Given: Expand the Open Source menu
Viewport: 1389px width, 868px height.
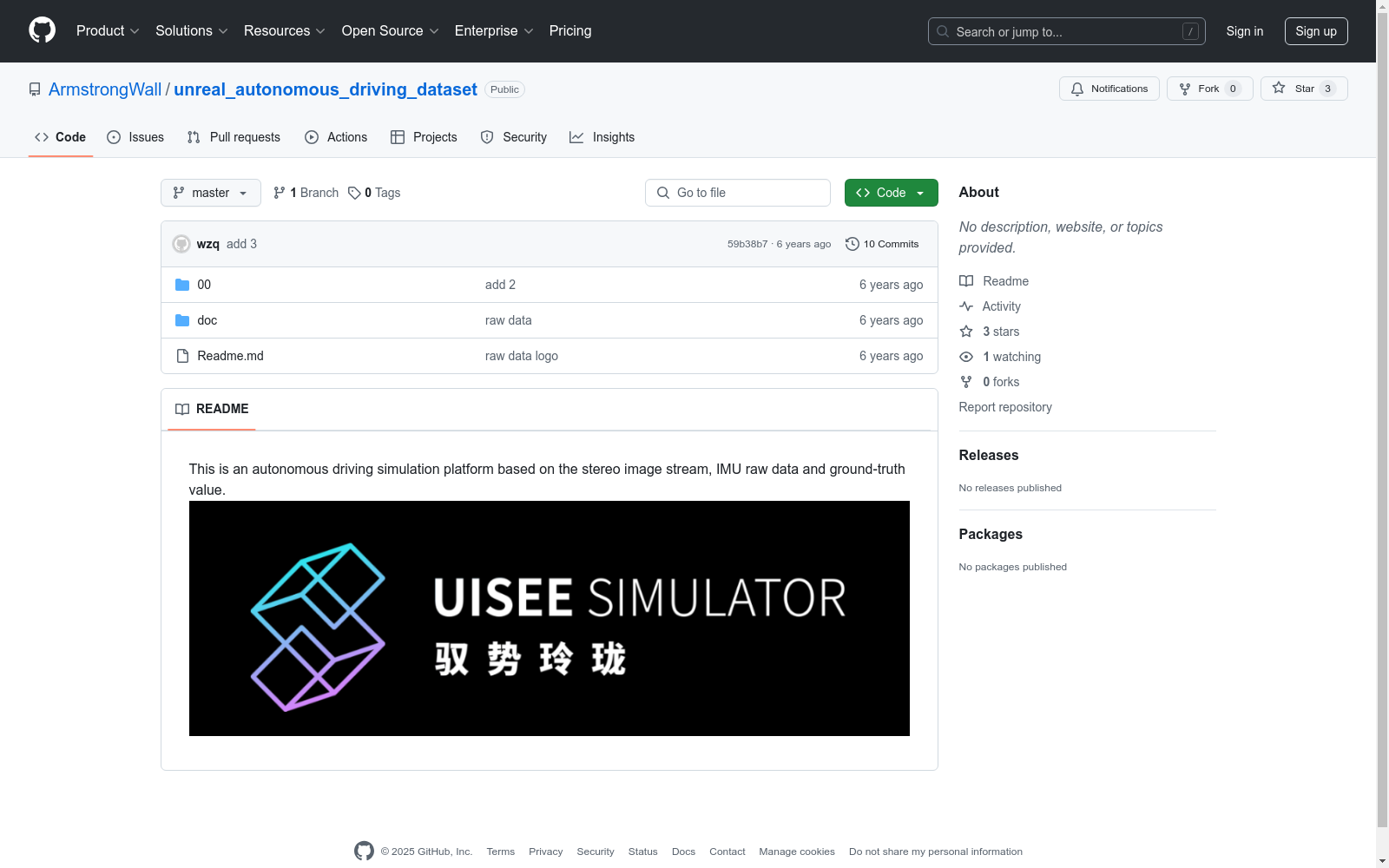Looking at the screenshot, I should pos(391,31).
